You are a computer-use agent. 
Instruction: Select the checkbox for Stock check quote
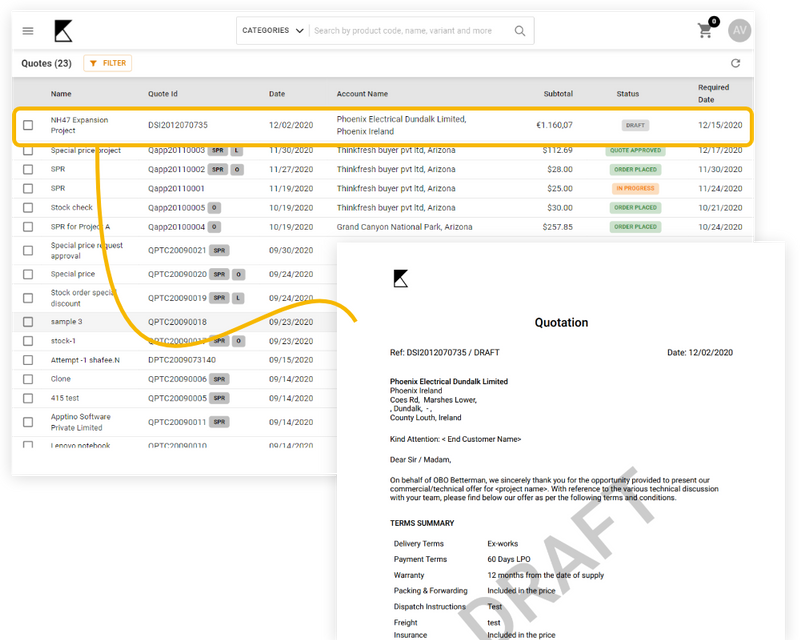point(28,207)
